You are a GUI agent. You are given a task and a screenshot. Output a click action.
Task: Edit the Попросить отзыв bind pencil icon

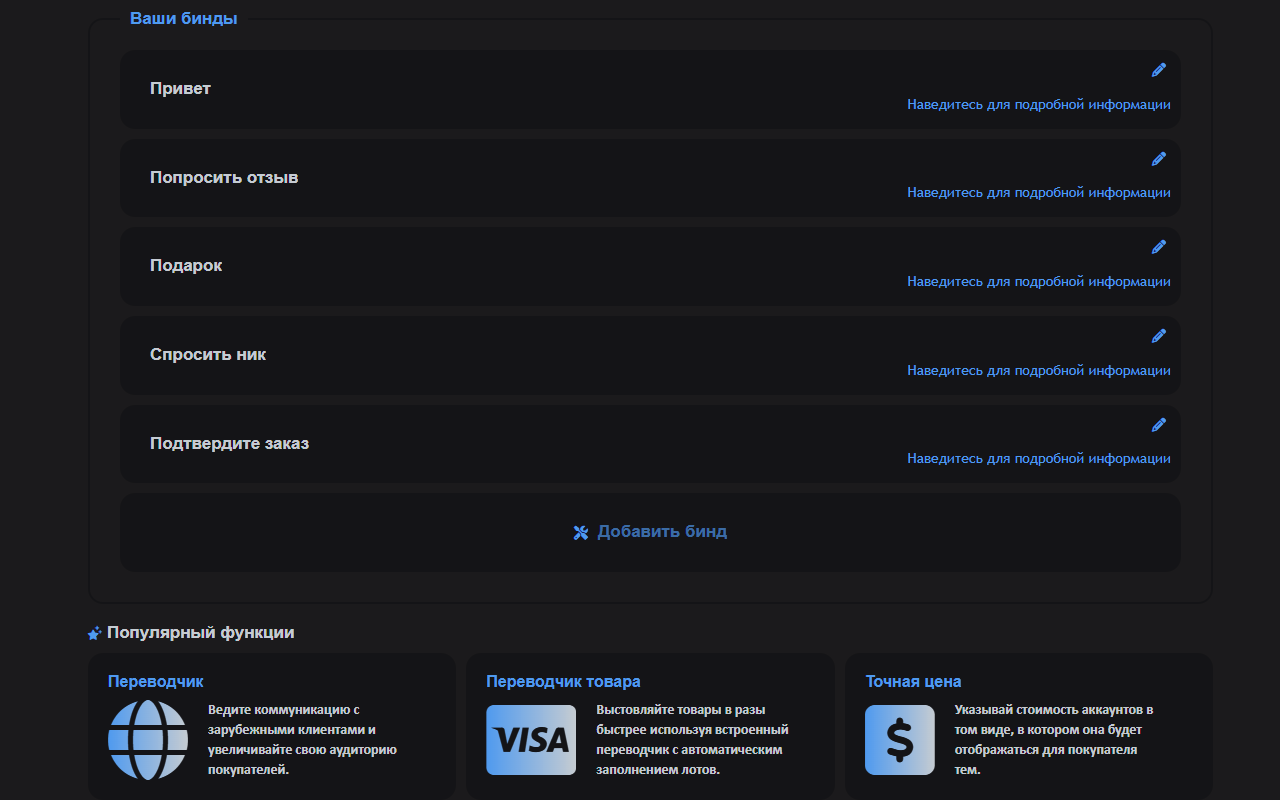click(1159, 159)
